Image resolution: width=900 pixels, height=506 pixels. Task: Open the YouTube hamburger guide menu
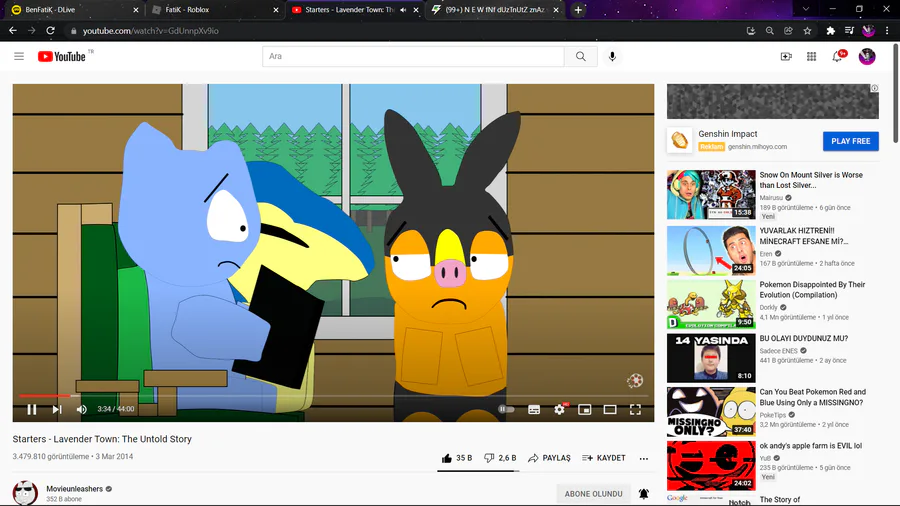19,56
